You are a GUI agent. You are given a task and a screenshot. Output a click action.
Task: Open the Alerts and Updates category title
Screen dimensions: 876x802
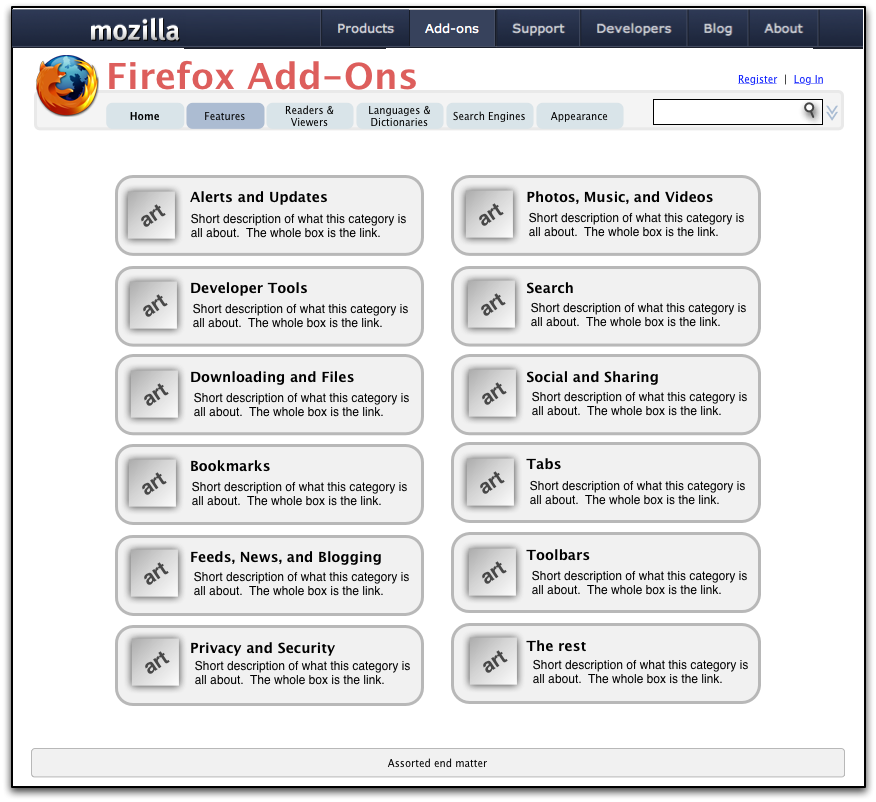(x=259, y=197)
